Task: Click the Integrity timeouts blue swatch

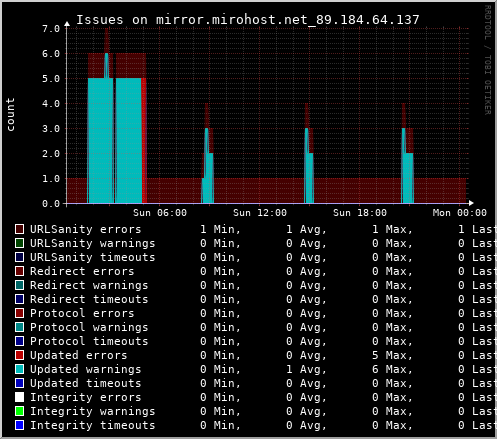Action: pyautogui.click(x=19, y=425)
